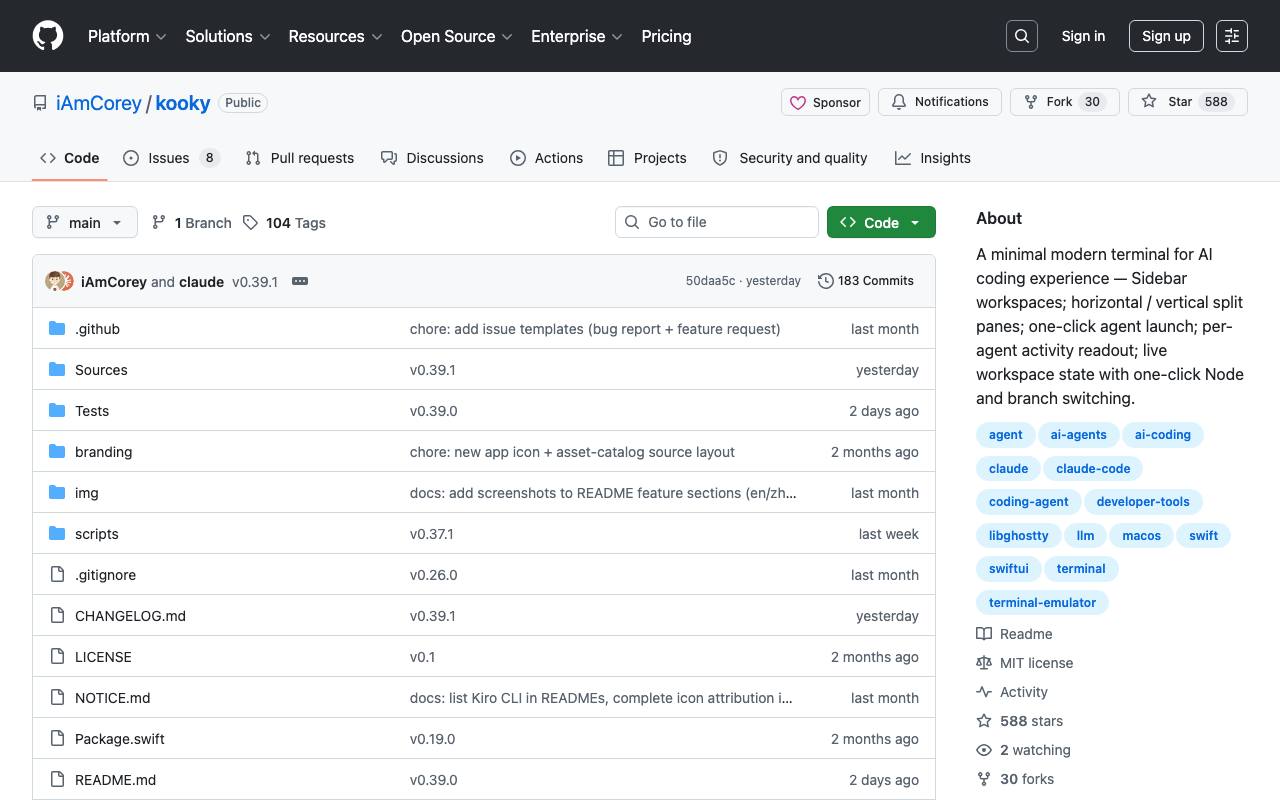Fork the kooky repository
Screen dimensions: 1280x800
[x=1064, y=102]
